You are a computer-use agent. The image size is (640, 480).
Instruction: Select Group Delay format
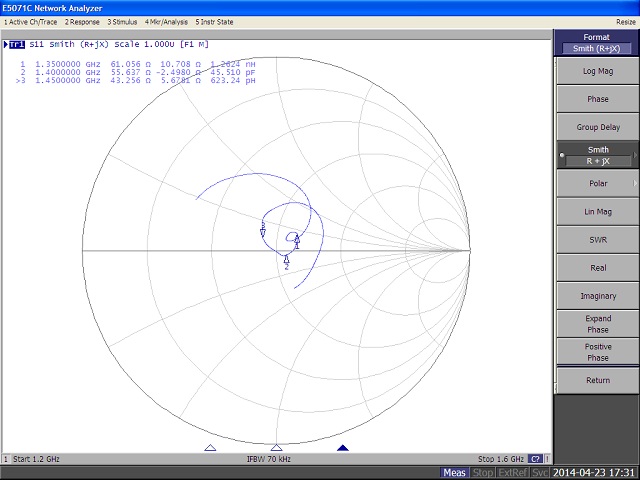pos(598,127)
